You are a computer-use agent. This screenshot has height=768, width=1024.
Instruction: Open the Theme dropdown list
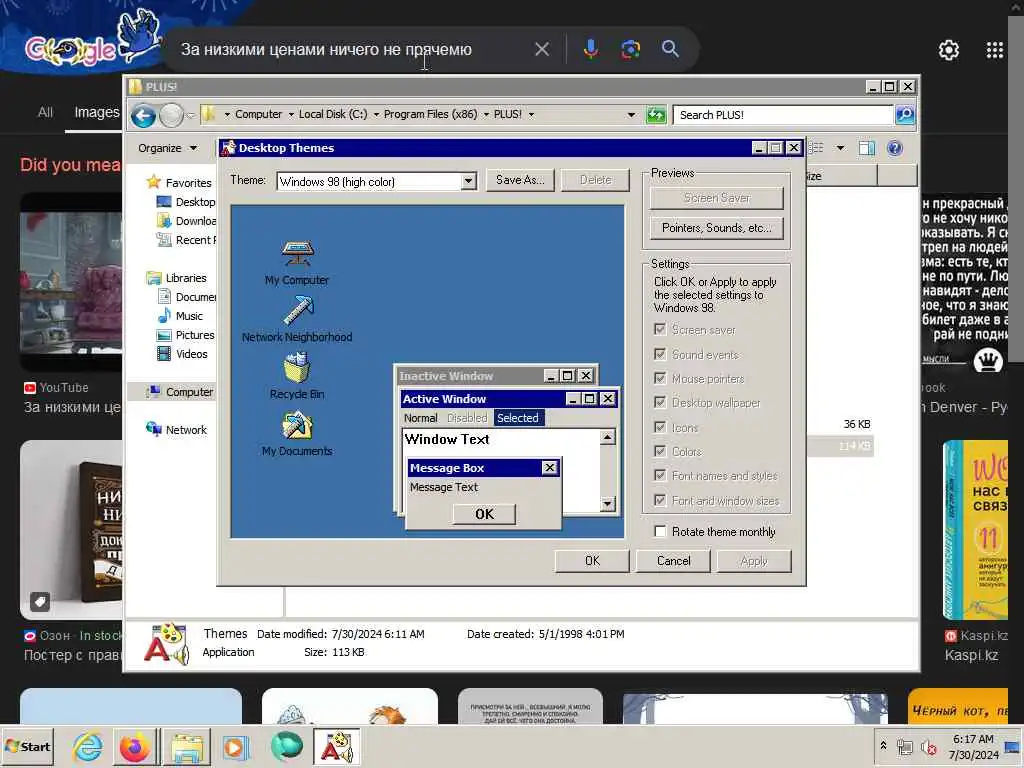(468, 182)
